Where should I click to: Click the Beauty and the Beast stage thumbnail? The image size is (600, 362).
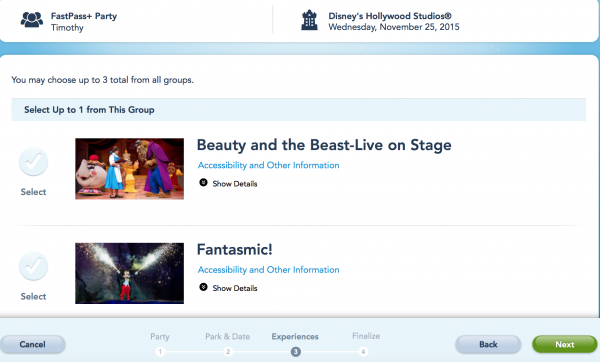(129, 169)
